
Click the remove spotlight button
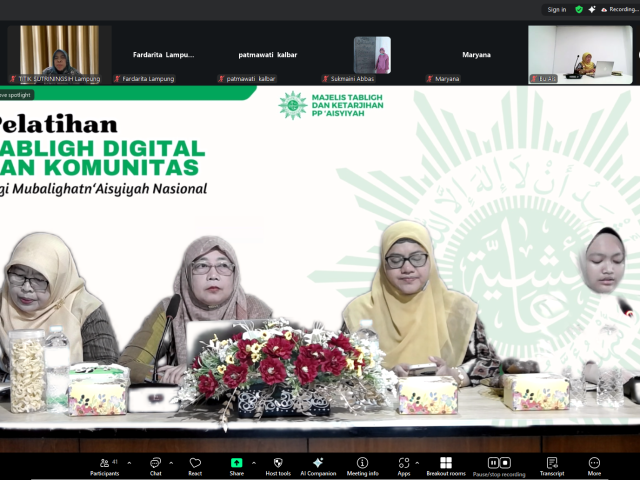(x=16, y=95)
